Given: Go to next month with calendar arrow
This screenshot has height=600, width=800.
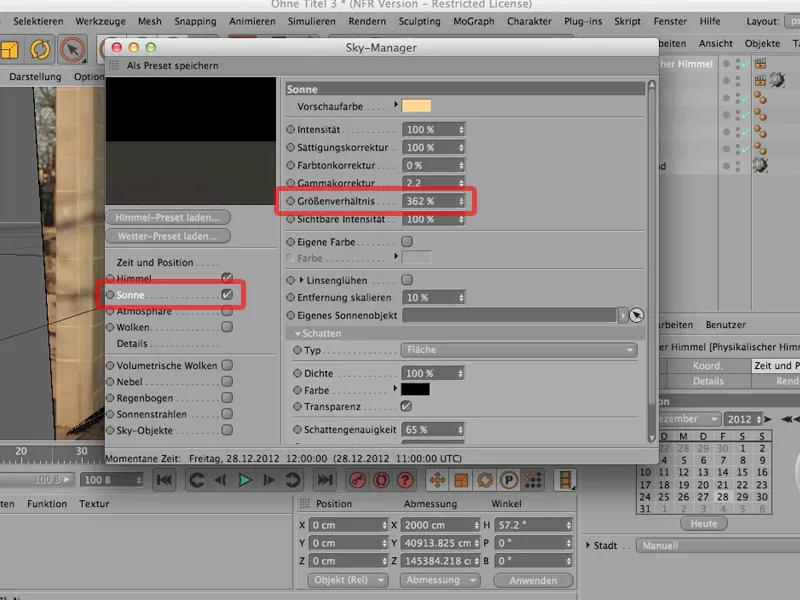Looking at the screenshot, I should (768, 419).
